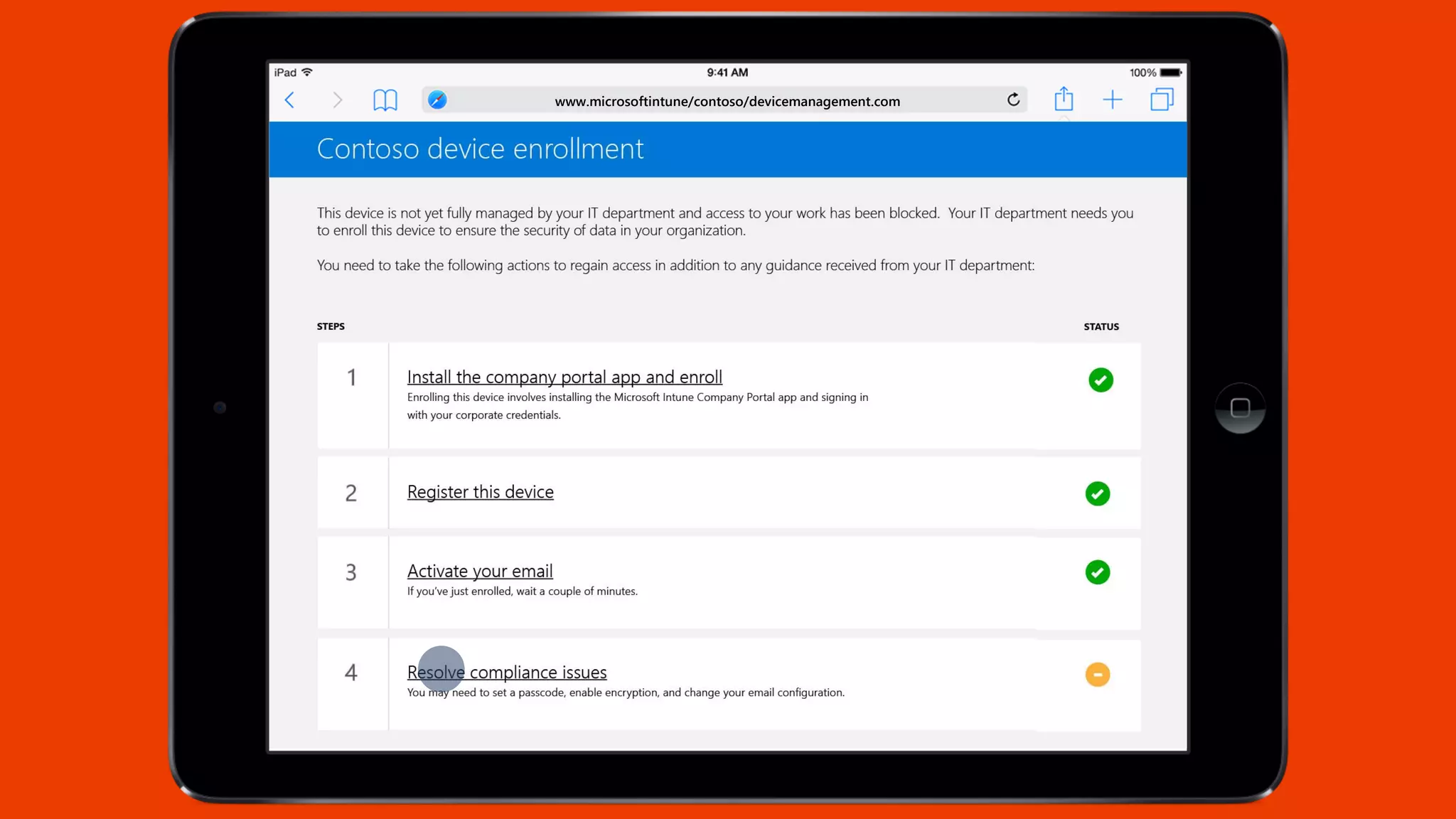Screen dimensions: 1456x819
Task: Click green checkmark status for step 1
Action: 1101,380
